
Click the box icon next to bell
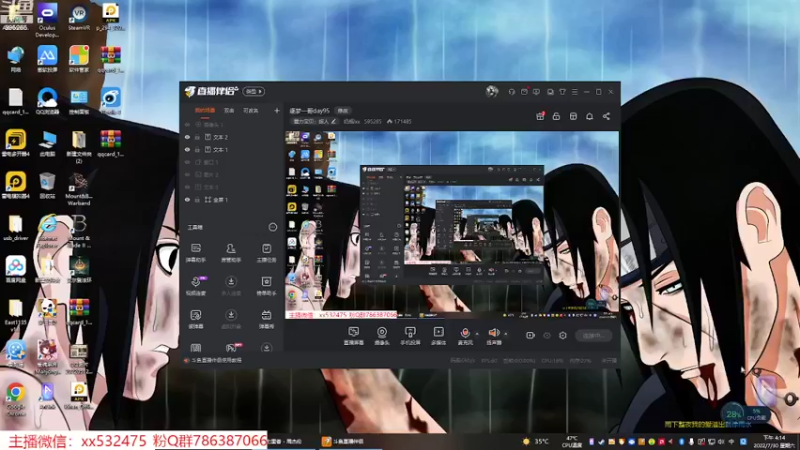(573, 116)
